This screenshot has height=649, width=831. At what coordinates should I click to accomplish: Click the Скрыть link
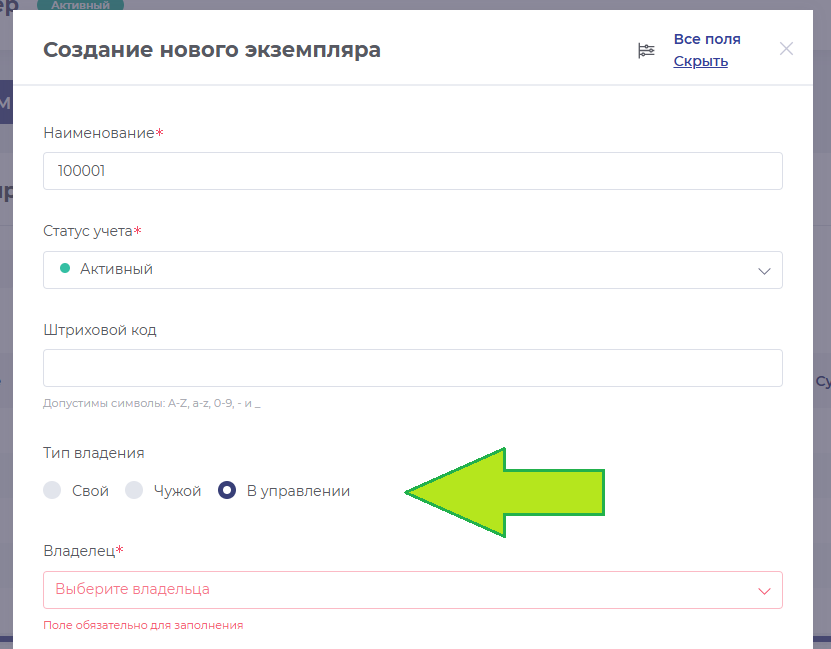[700, 62]
